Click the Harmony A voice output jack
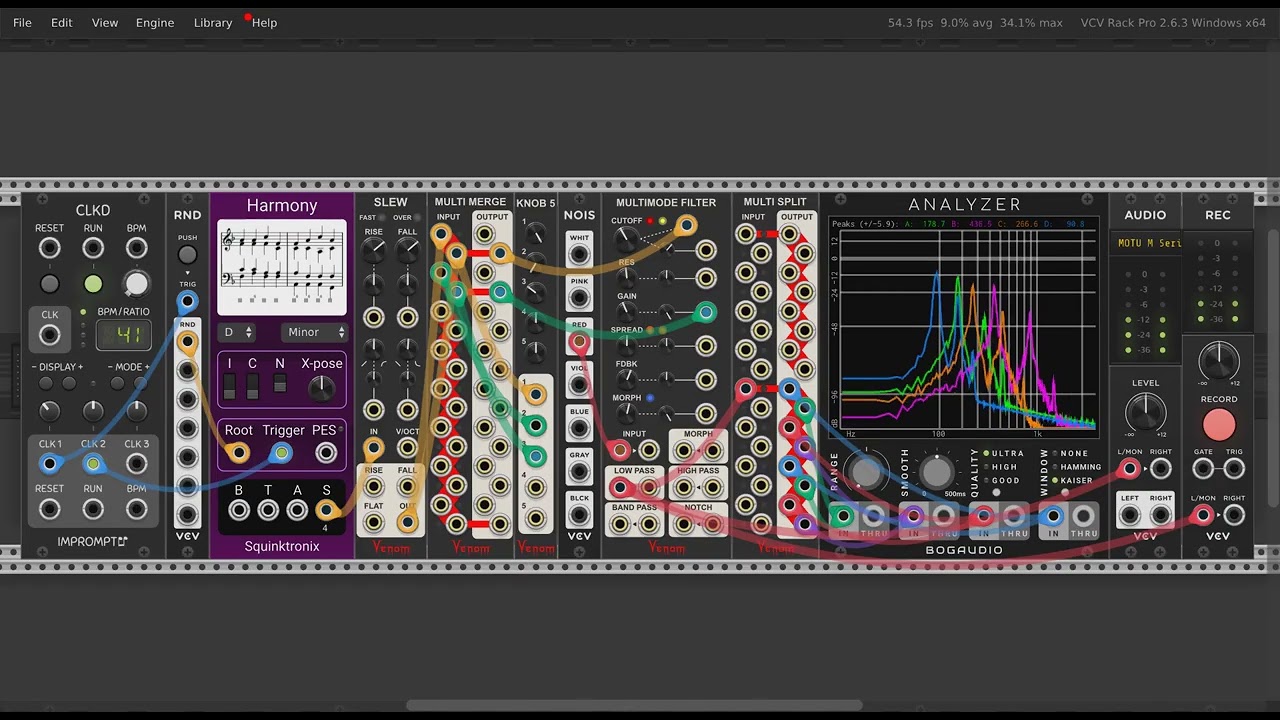 (297, 510)
